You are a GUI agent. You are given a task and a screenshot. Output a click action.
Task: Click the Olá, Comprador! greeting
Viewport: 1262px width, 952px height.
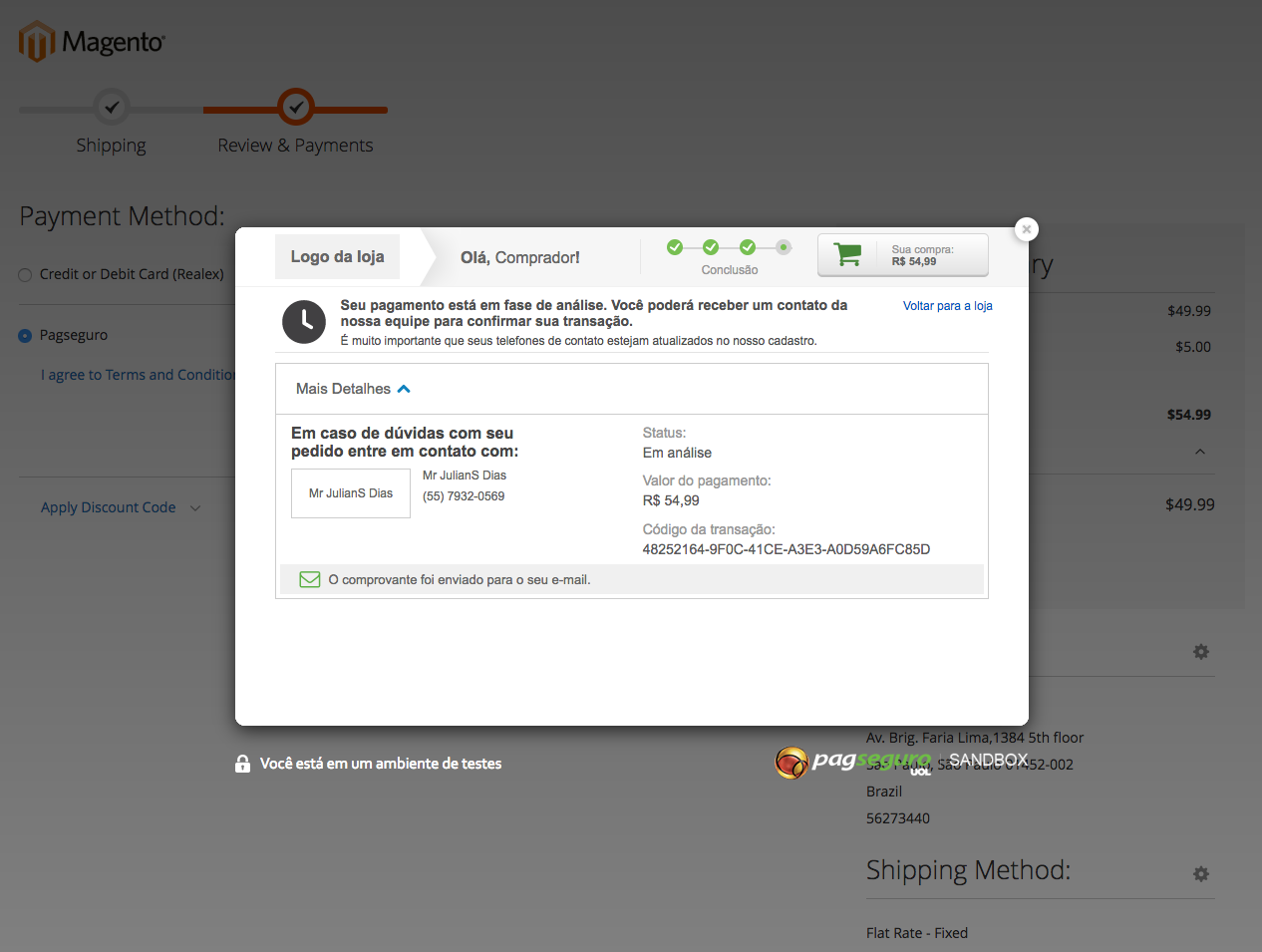(520, 257)
